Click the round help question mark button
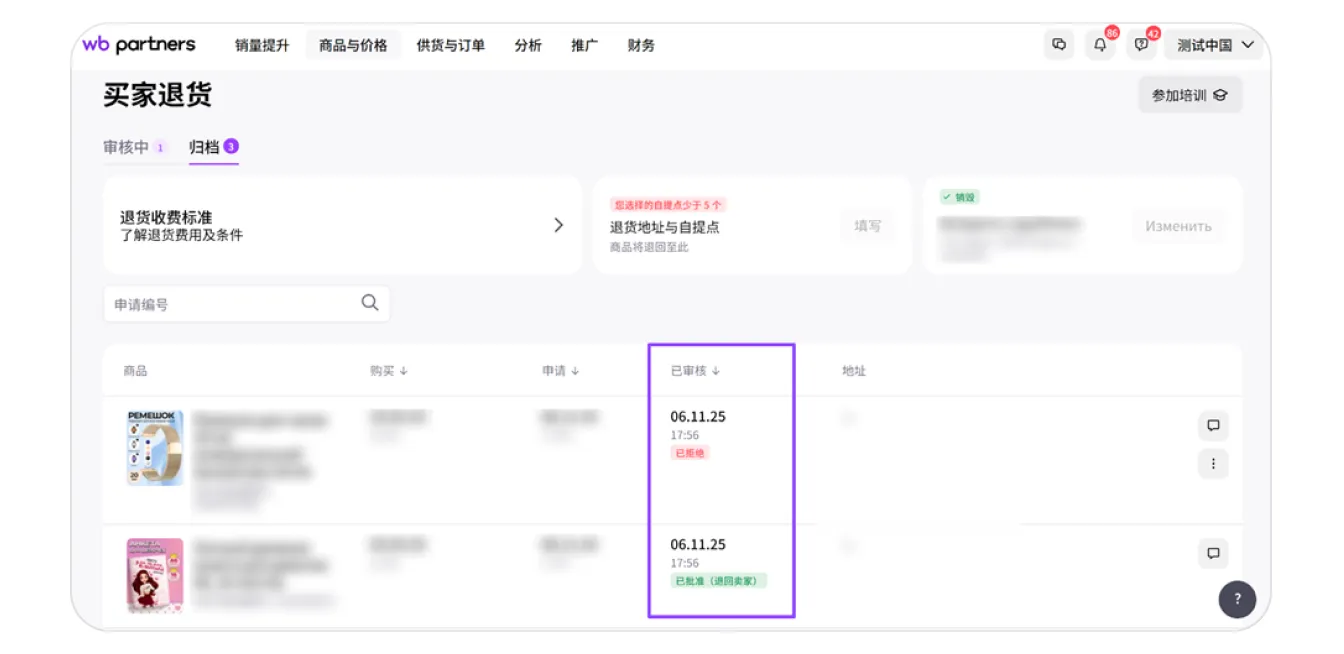Viewport: 1344px width, 654px height. click(x=1237, y=599)
